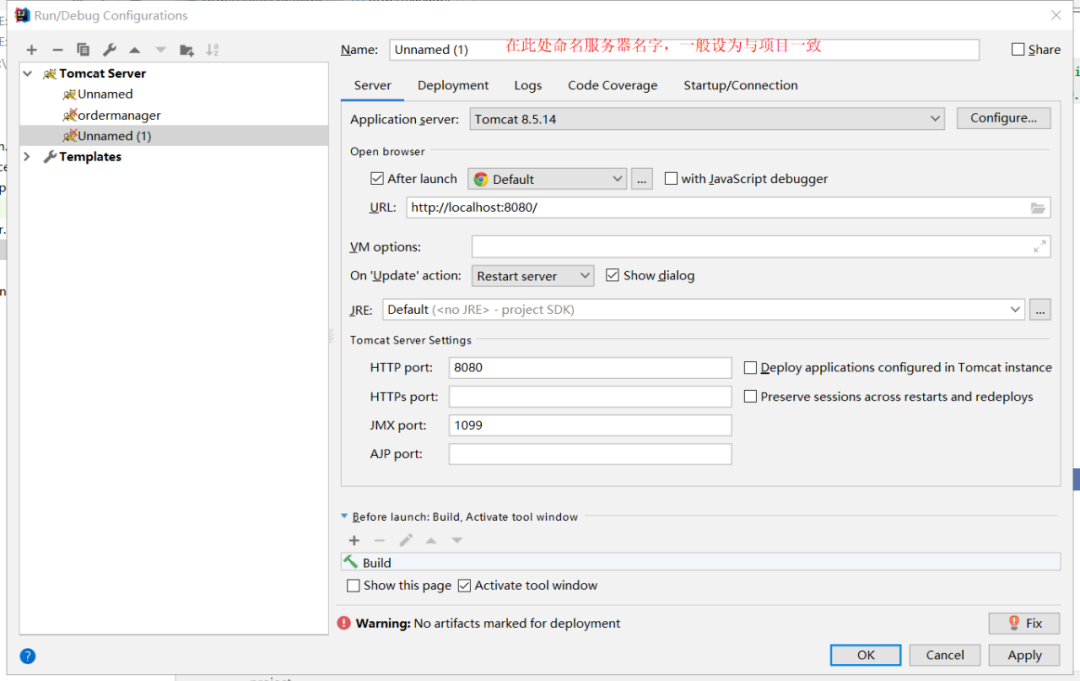This screenshot has width=1080, height=681.
Task: Add a Before launch task
Action: coord(354,541)
